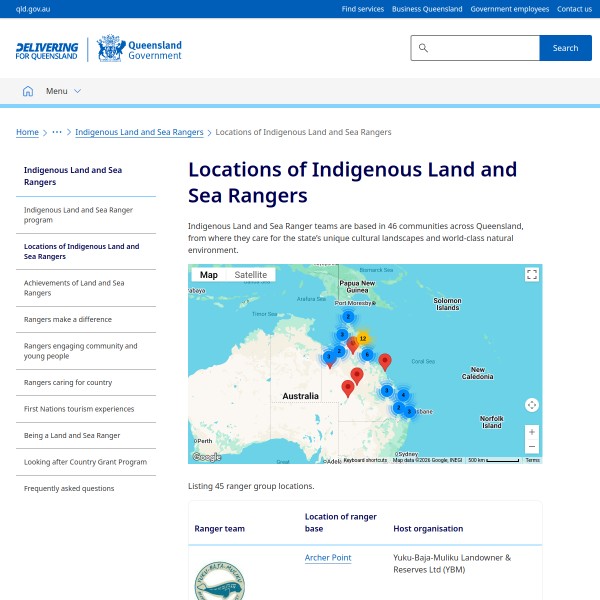Go to Rangers caring for country
Image resolution: width=600 pixels, height=600 pixels.
[x=68, y=383]
